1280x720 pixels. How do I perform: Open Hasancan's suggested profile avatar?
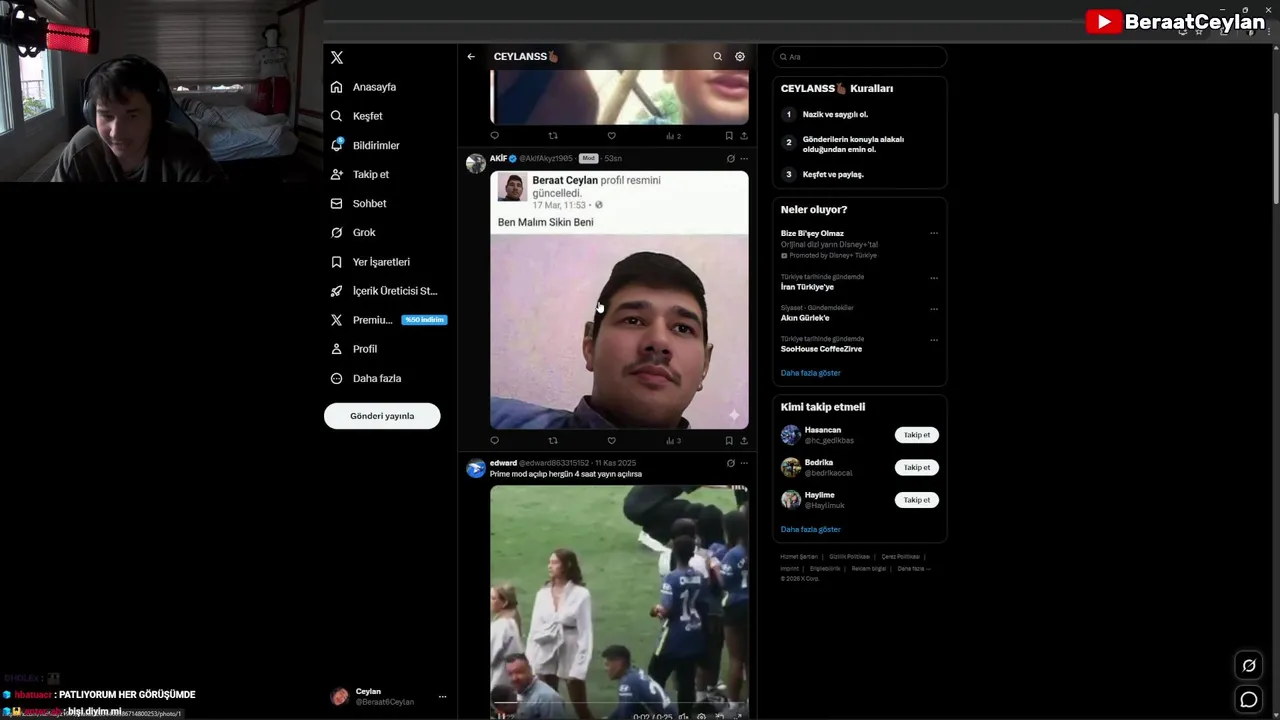point(791,435)
